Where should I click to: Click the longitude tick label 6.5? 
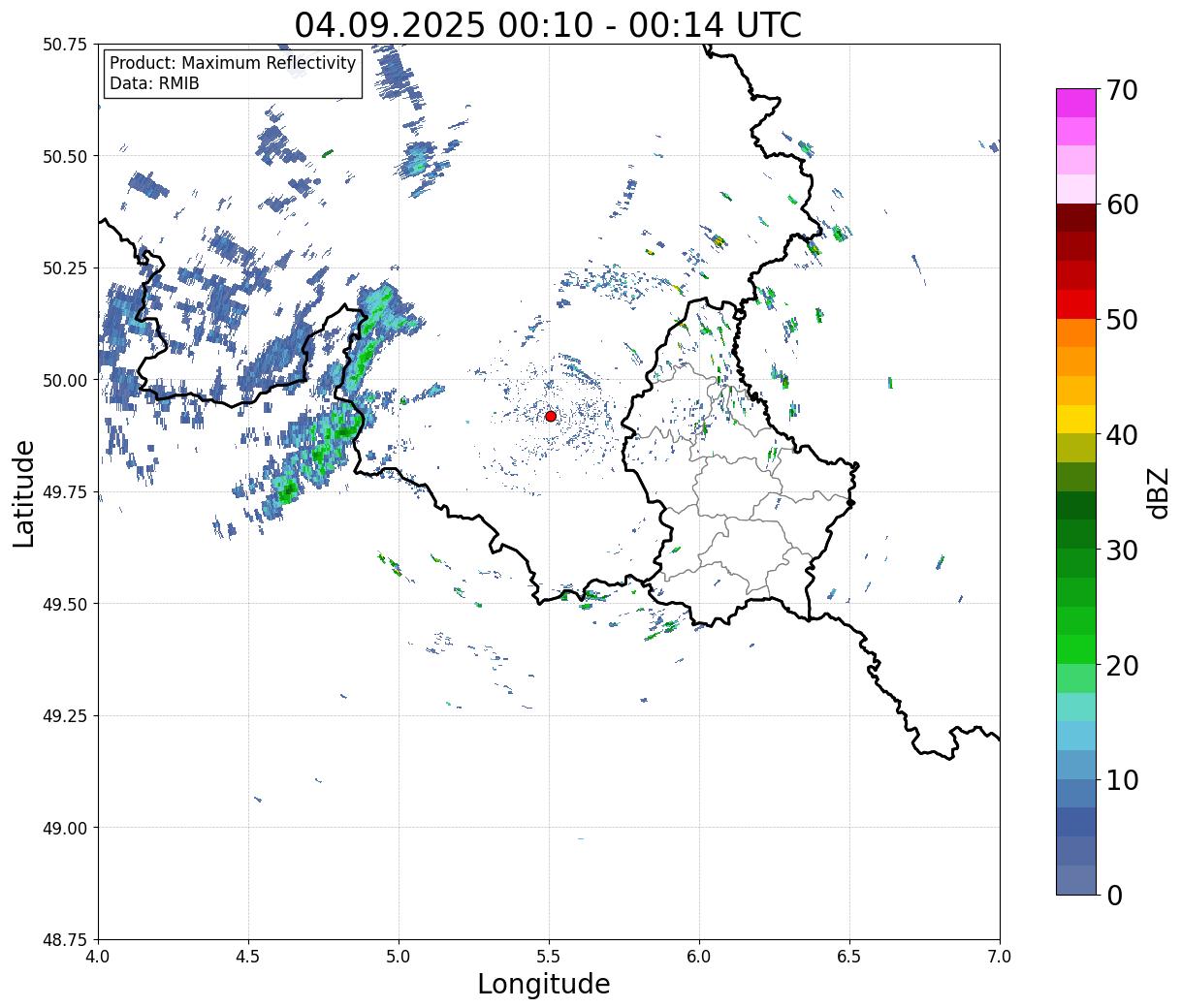click(849, 956)
